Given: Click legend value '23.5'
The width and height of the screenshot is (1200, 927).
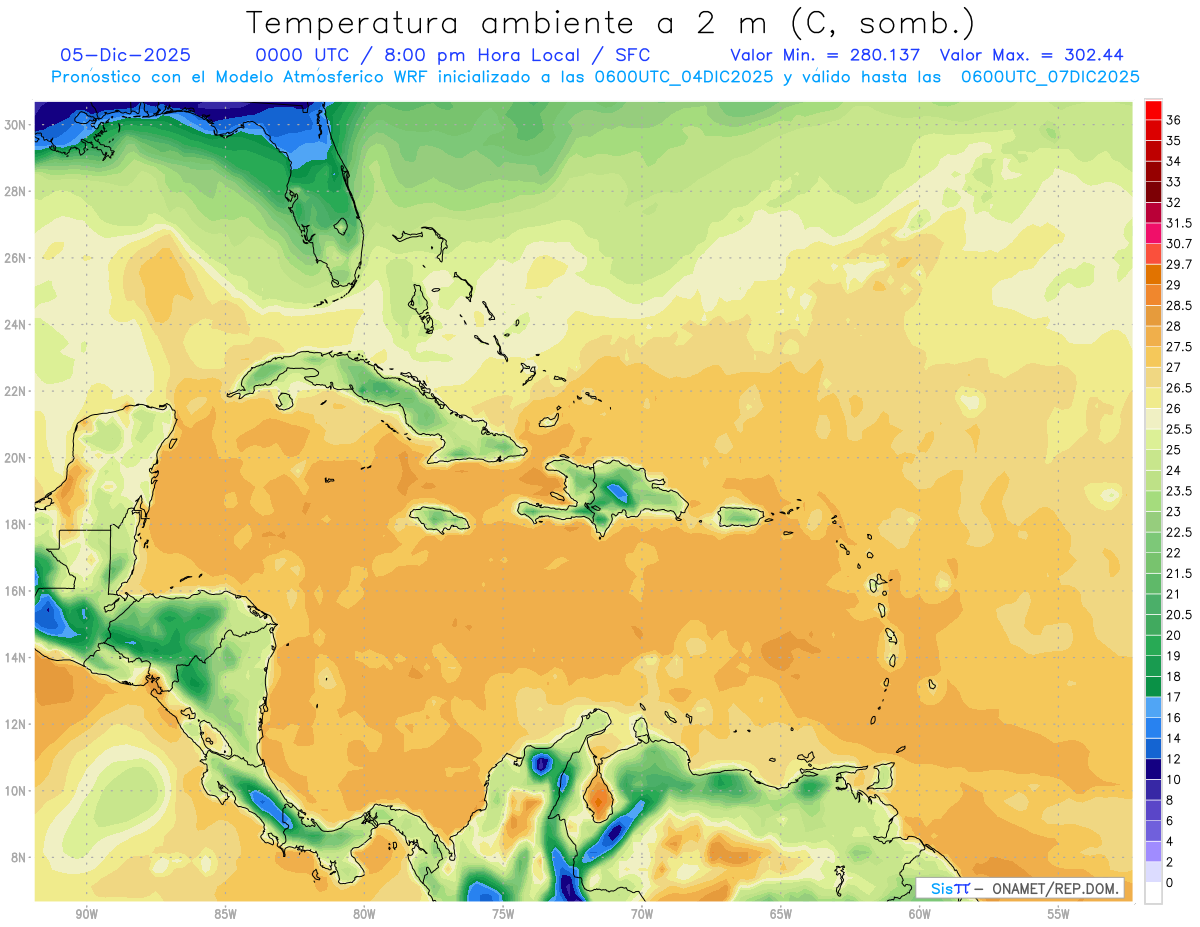Looking at the screenshot, I should click(1178, 491).
